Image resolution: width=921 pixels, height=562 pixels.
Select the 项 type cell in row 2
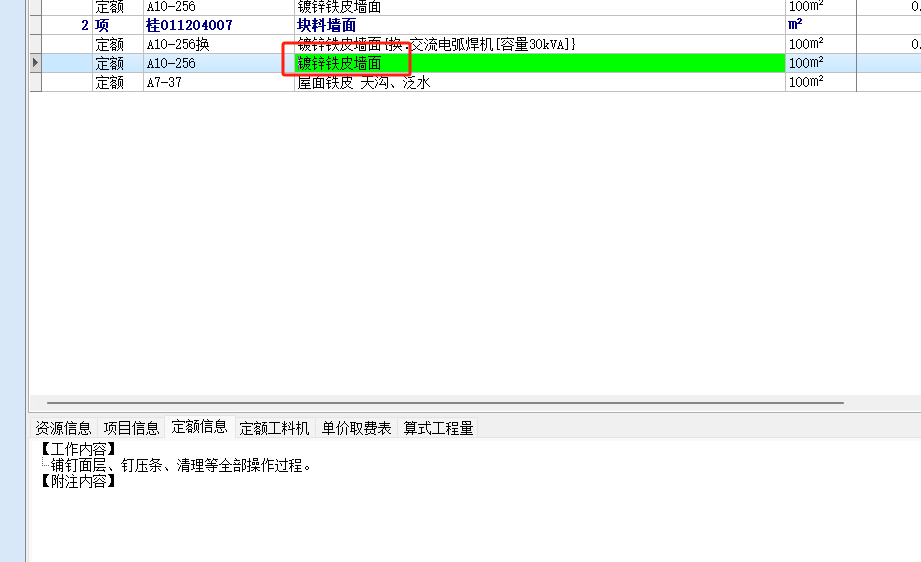coord(118,25)
